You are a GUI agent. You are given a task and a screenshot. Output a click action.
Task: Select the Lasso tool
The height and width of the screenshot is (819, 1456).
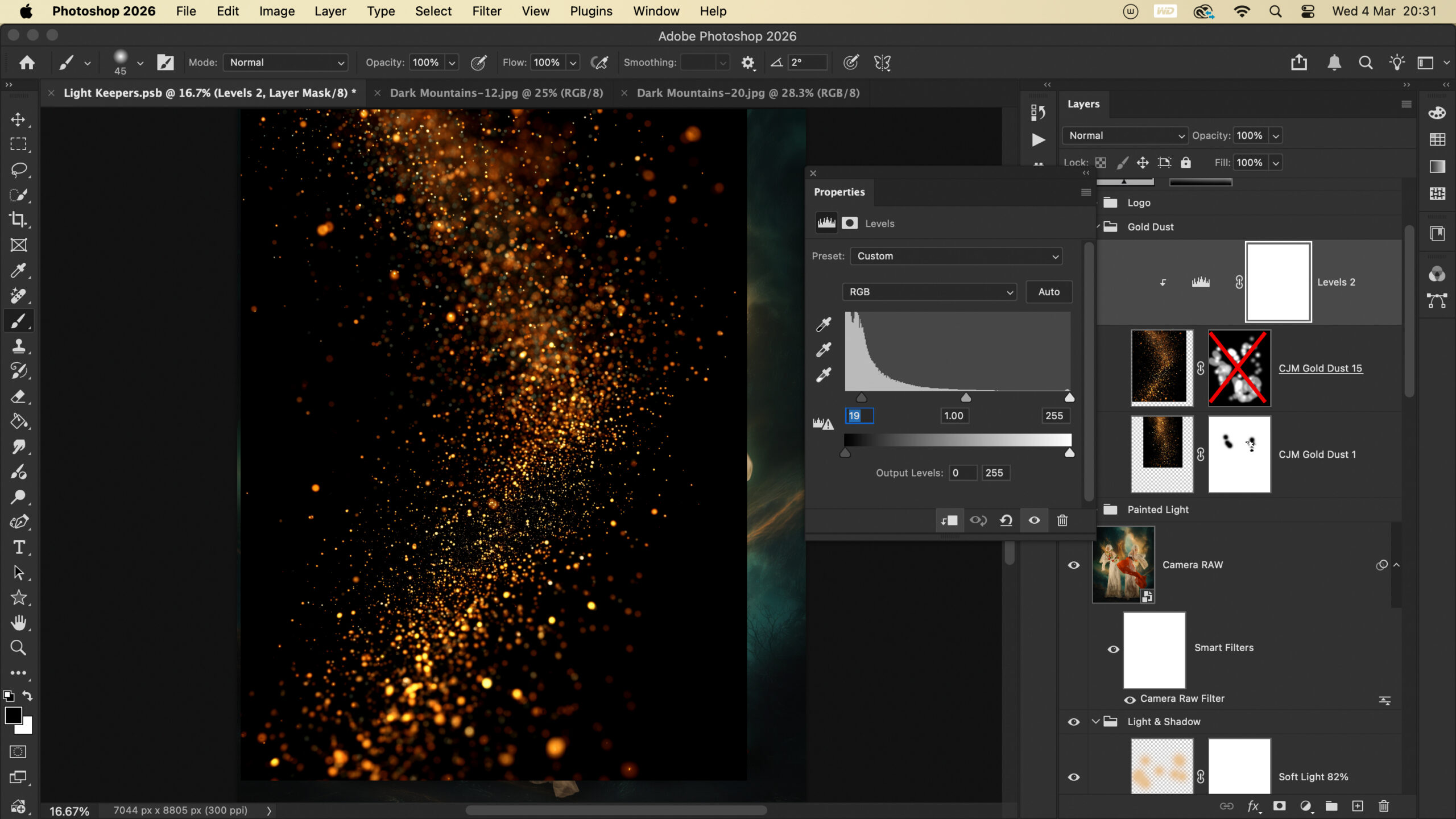18,169
